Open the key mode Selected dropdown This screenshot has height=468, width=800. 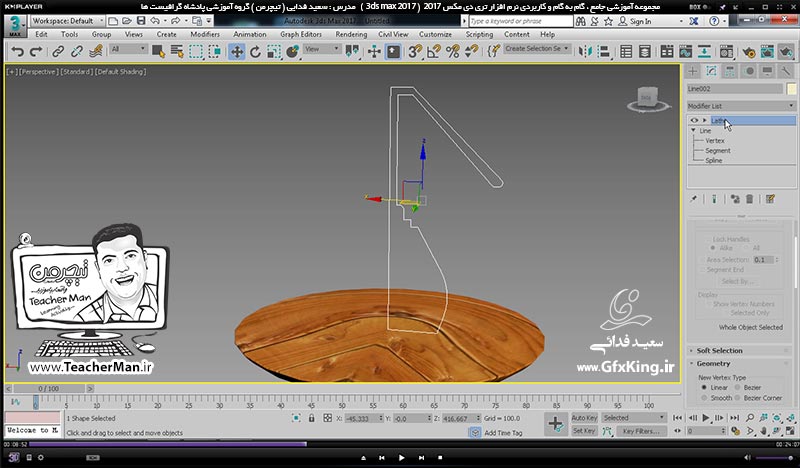(634, 417)
